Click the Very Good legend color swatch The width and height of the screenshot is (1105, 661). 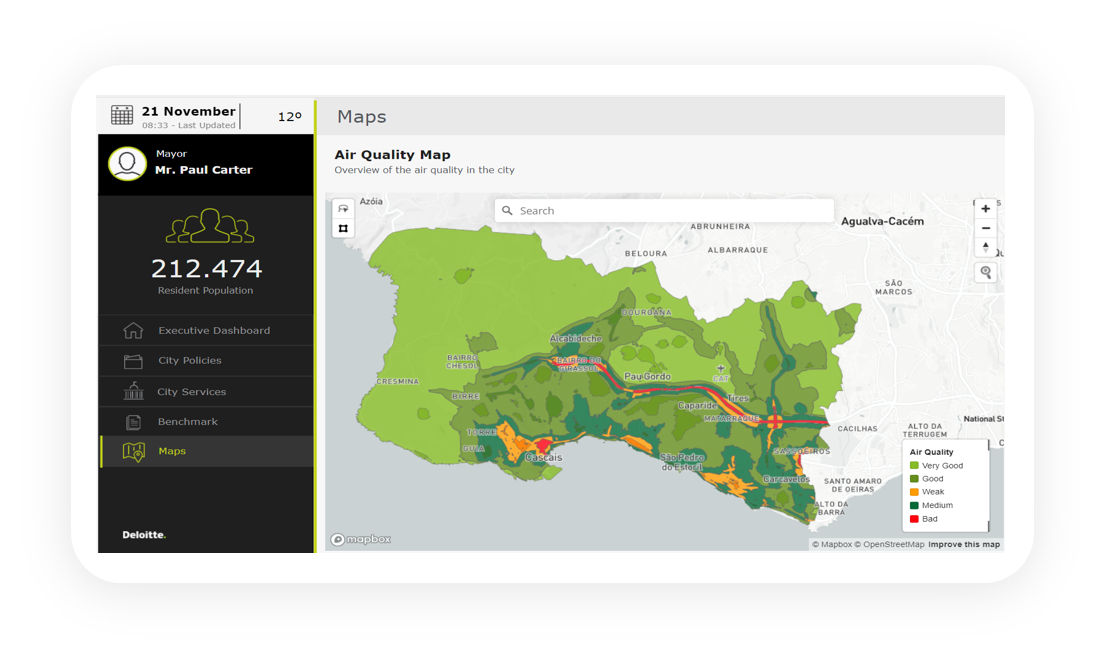[914, 466]
